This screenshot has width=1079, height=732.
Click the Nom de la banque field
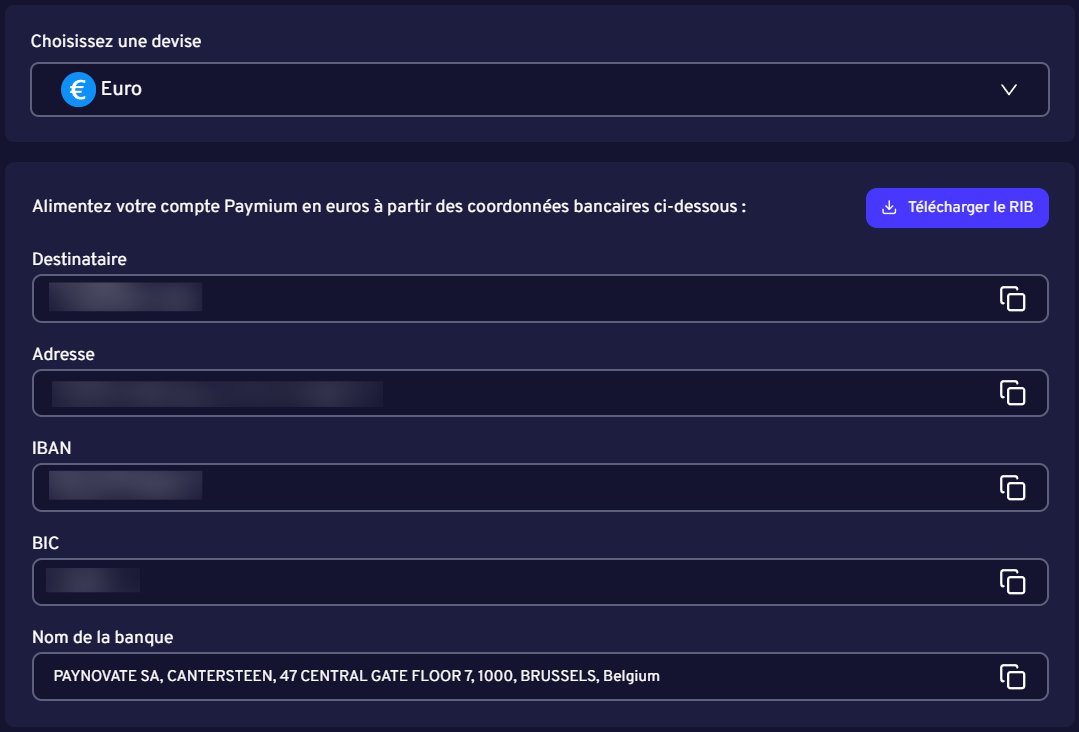pyautogui.click(x=400, y=676)
